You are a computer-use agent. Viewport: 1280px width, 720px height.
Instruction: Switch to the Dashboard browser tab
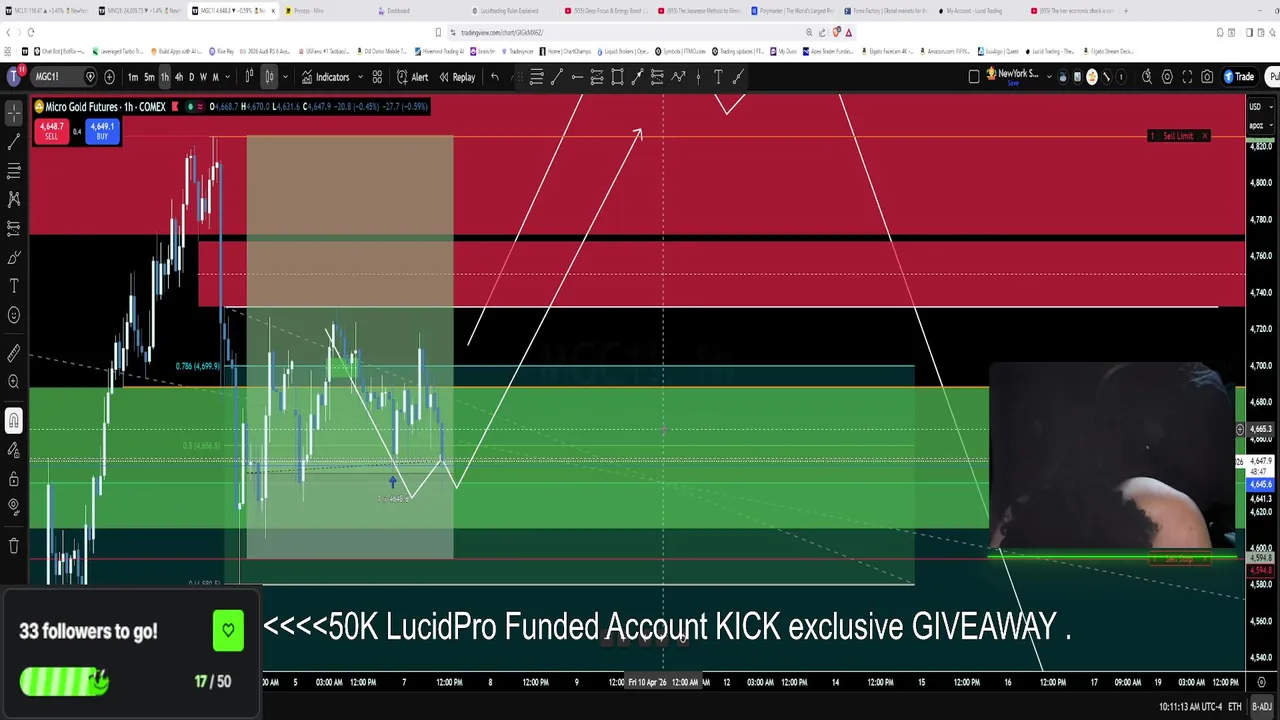tap(398, 11)
